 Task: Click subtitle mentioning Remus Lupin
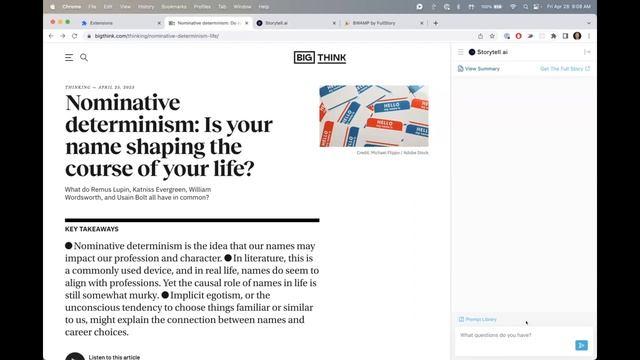tap(138, 193)
